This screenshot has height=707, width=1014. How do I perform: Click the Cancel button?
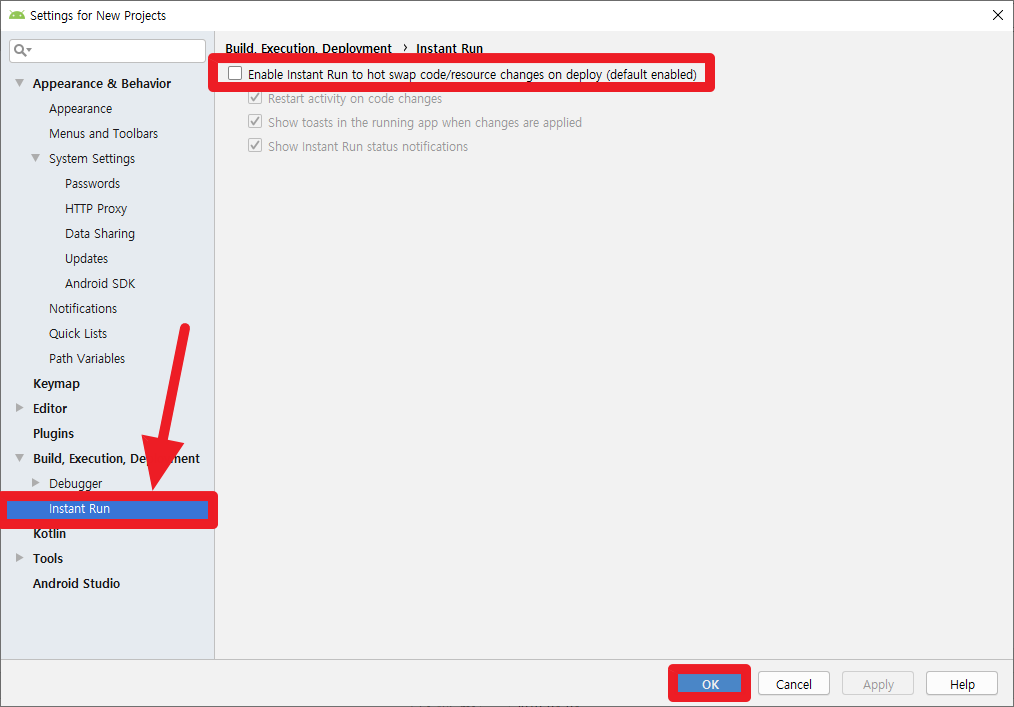point(793,684)
